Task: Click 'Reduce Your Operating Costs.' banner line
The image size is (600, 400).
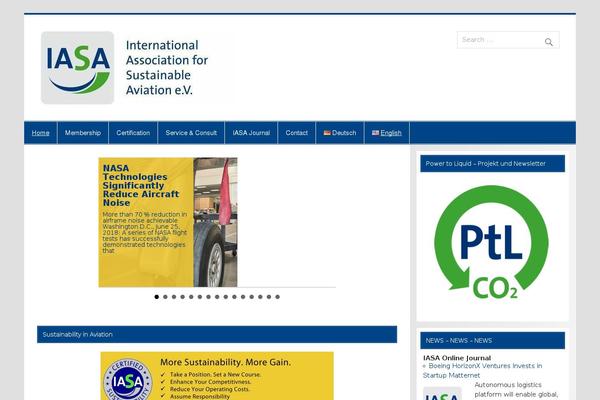Action: 210,389
